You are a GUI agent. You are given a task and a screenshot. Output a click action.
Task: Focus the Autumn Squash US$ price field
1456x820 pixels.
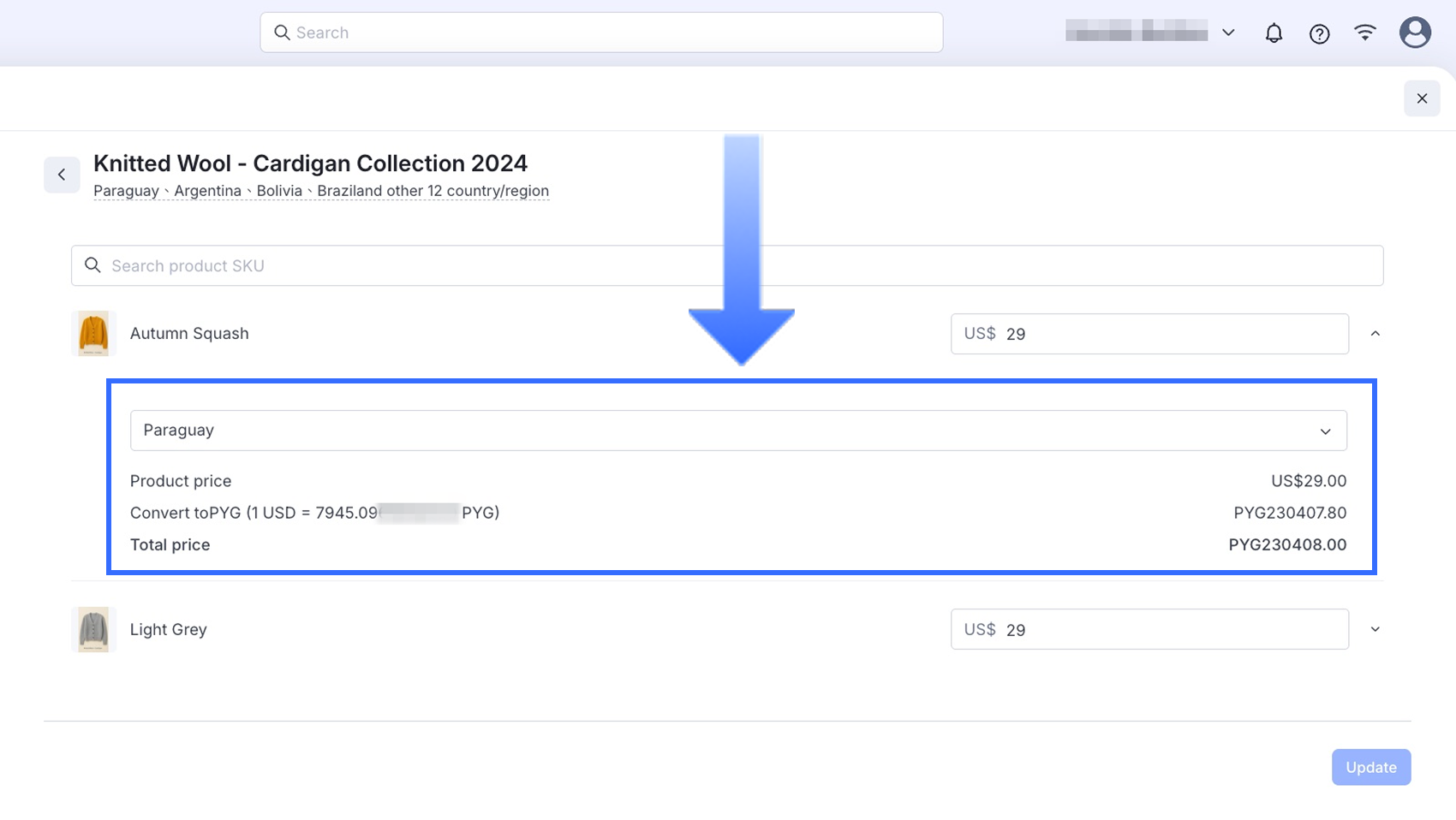[x=1165, y=334]
